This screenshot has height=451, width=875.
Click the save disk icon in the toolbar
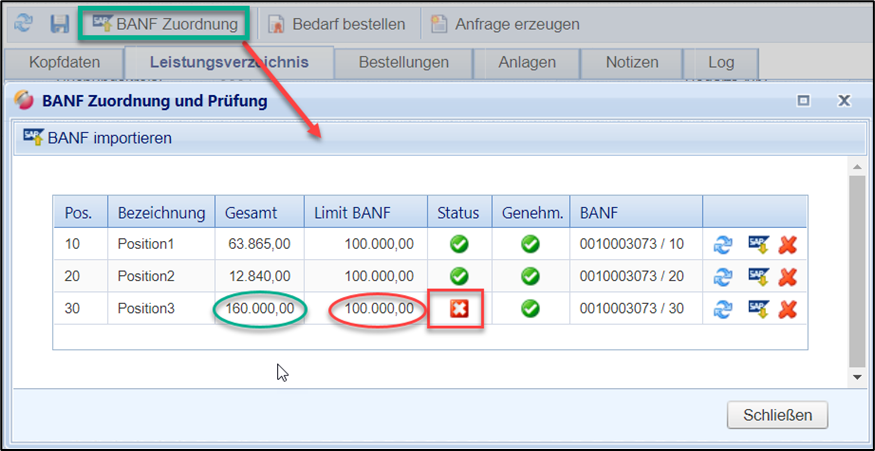59,23
